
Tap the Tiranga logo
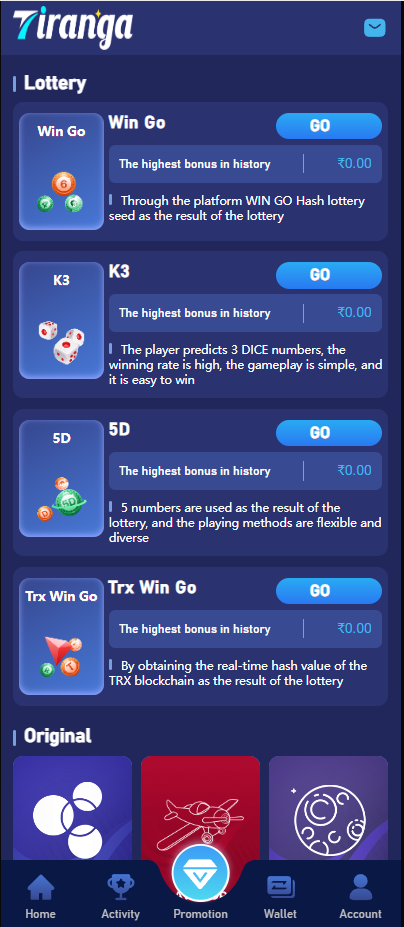73,28
